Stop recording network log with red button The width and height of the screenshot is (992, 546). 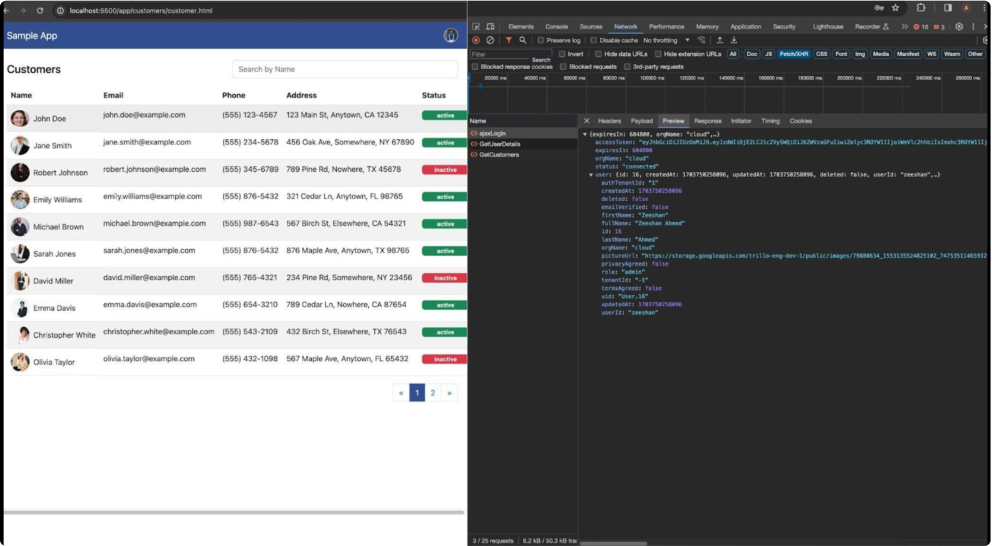[x=476, y=40]
